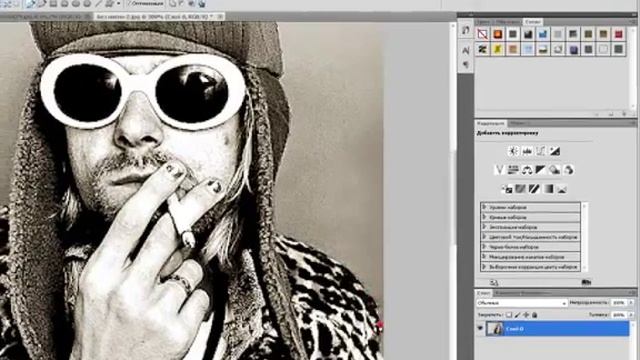Apply the purple style swatch

click(573, 49)
